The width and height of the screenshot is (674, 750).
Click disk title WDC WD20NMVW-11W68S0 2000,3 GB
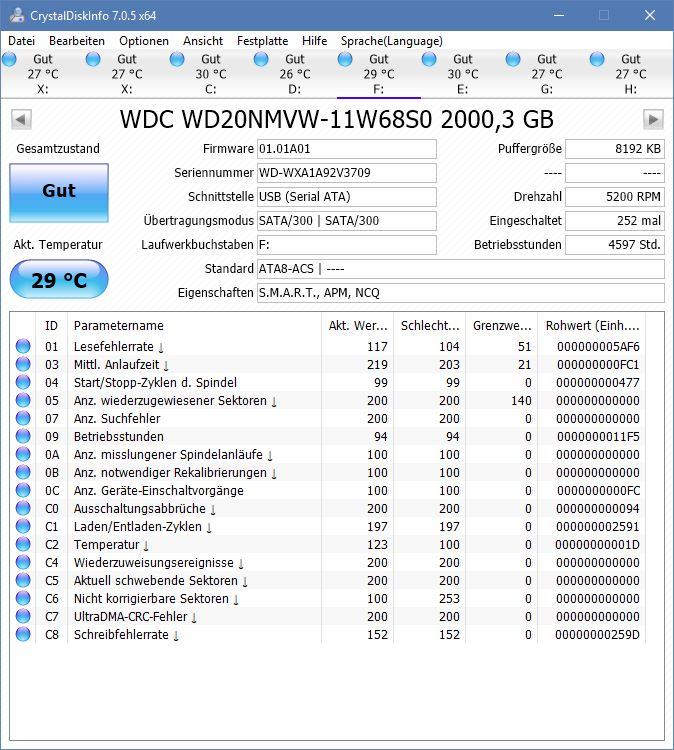coord(337,120)
